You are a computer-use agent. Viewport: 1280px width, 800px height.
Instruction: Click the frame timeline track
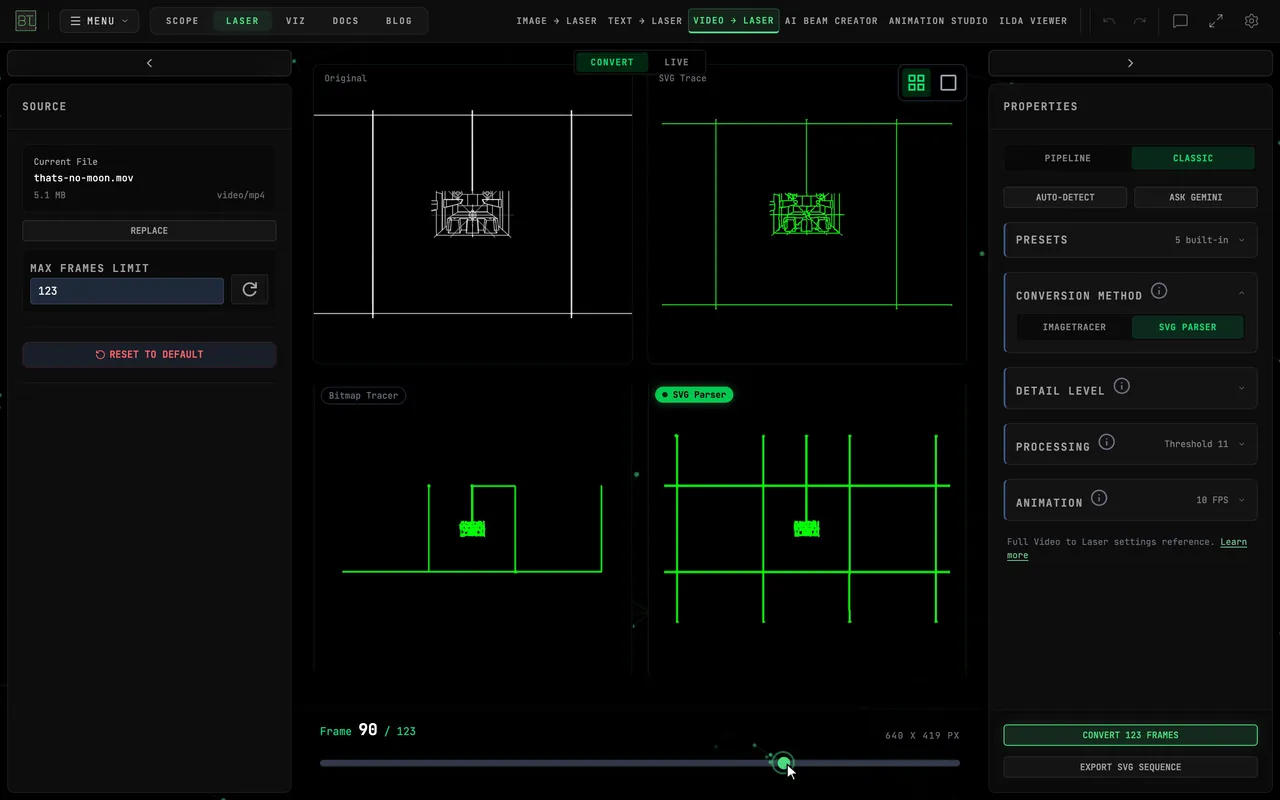pyautogui.click(x=640, y=763)
